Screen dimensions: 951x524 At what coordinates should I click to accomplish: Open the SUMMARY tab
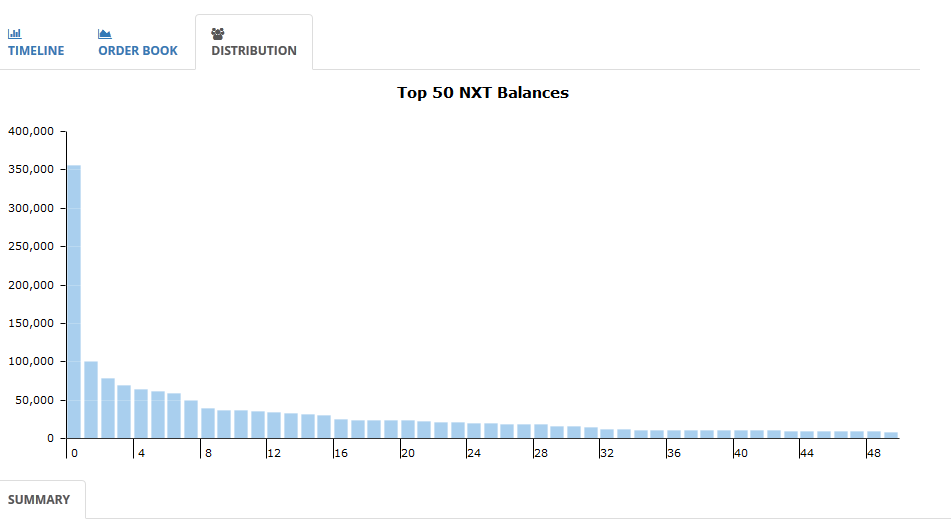[x=39, y=500]
